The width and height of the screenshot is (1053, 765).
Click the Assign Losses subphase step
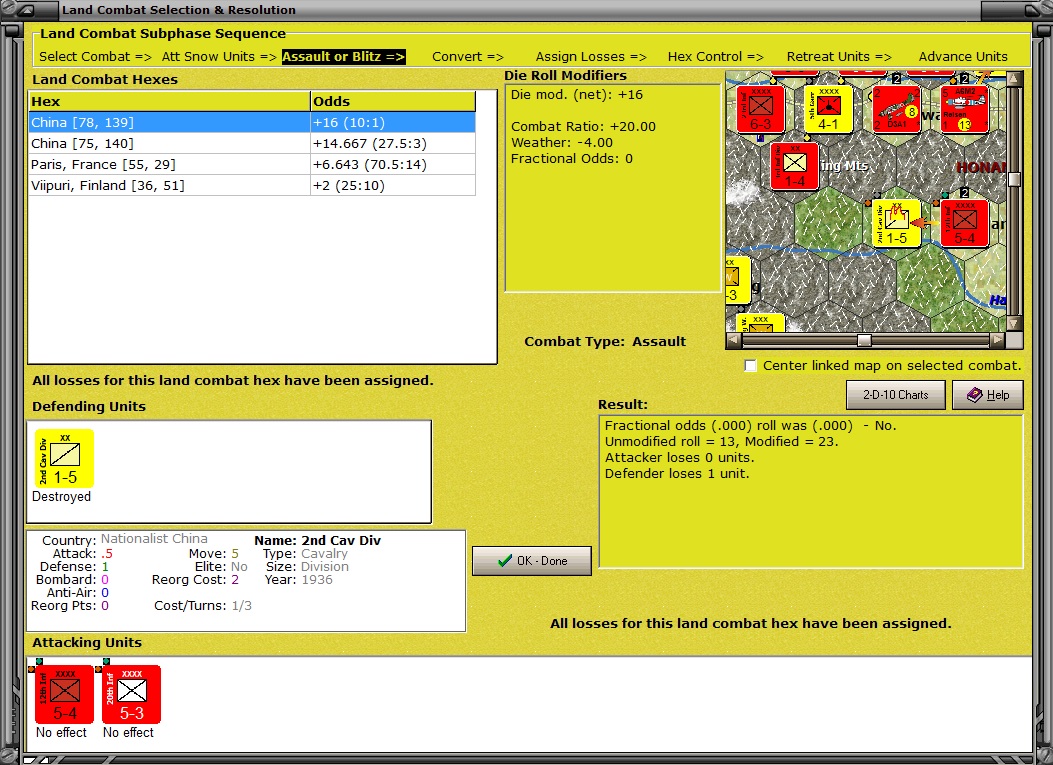(x=591, y=57)
